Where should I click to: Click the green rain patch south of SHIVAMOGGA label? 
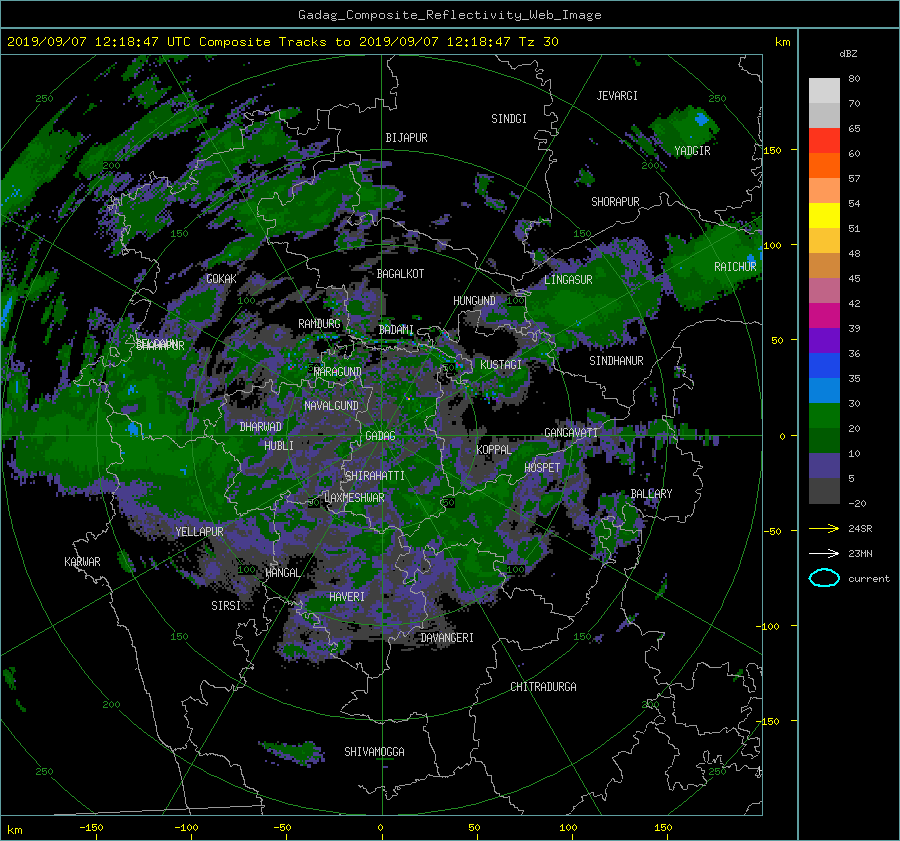[x=292, y=753]
